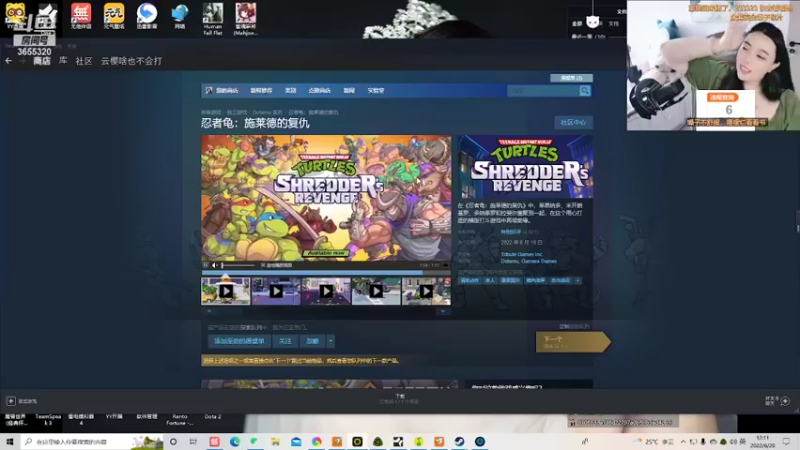Viewport: 800px width, 450px height.
Task: Click the plus button after the tags
Action: tap(578, 280)
